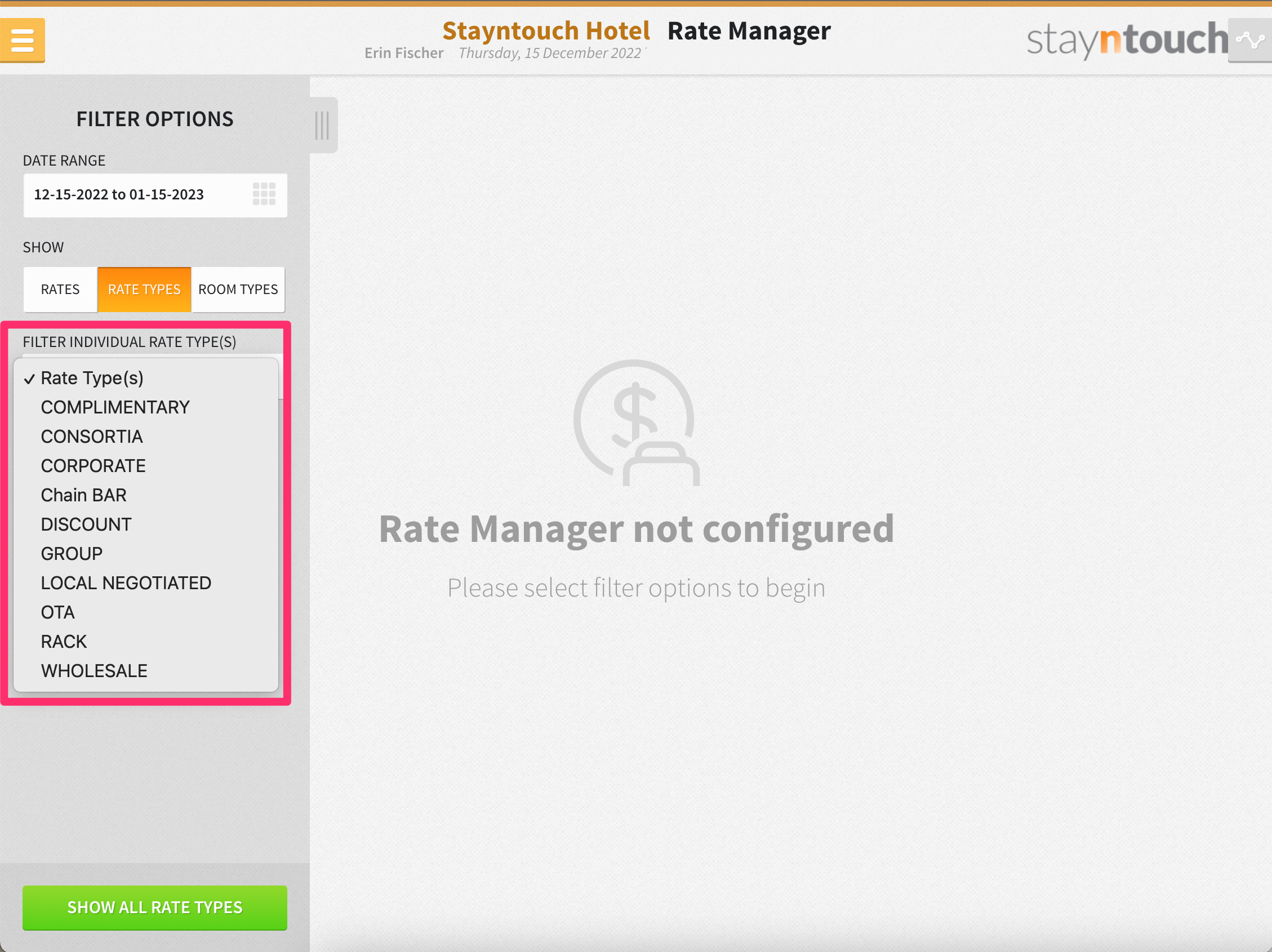
Task: Show the Rates view
Action: point(60,289)
